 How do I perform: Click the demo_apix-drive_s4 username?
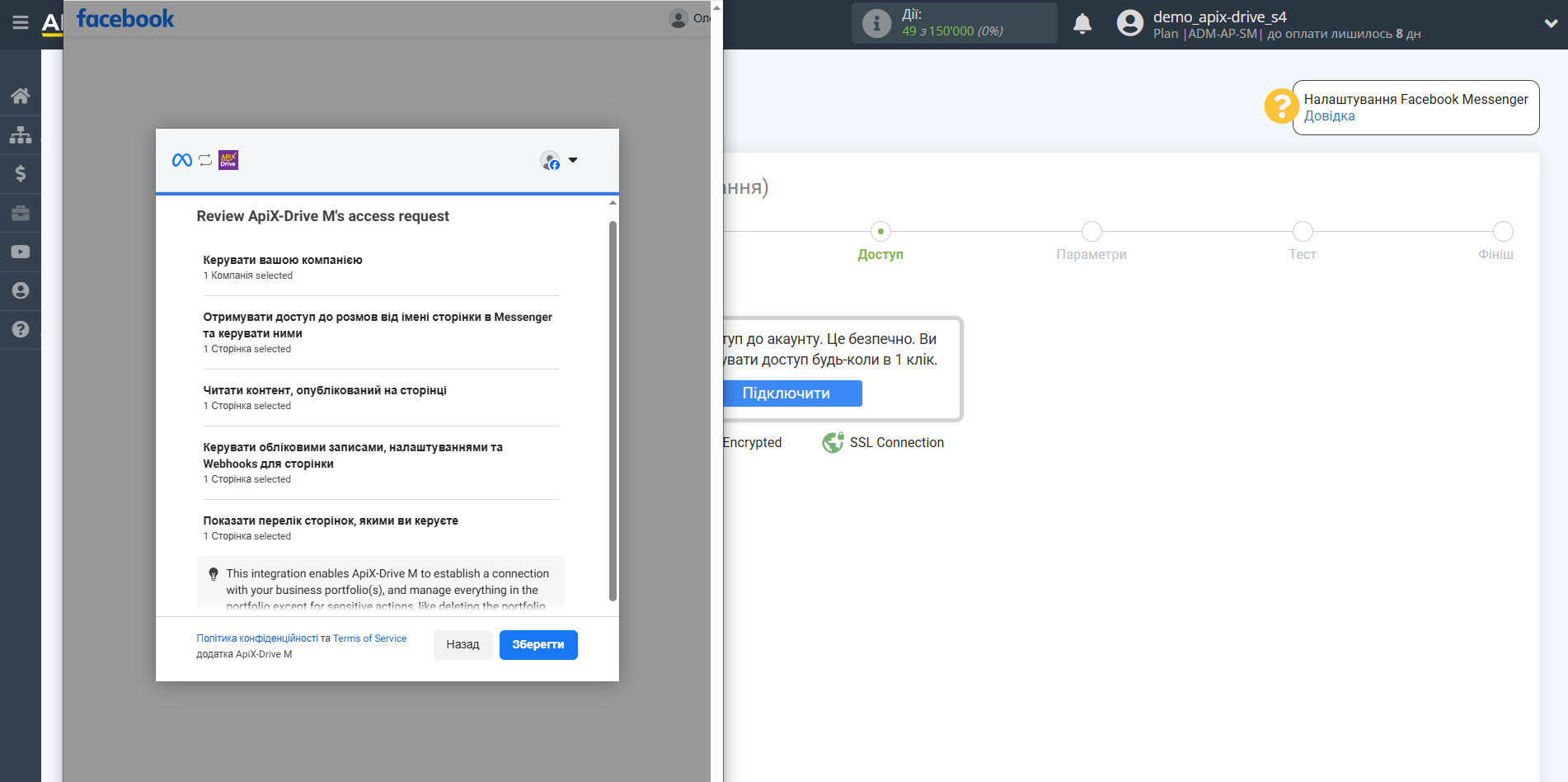coord(1219,16)
